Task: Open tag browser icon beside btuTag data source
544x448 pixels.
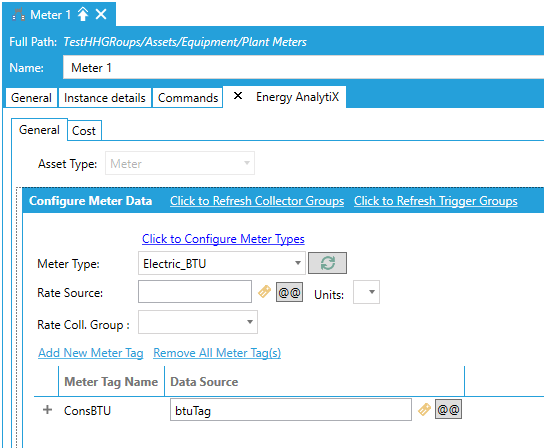Action: coord(424,409)
